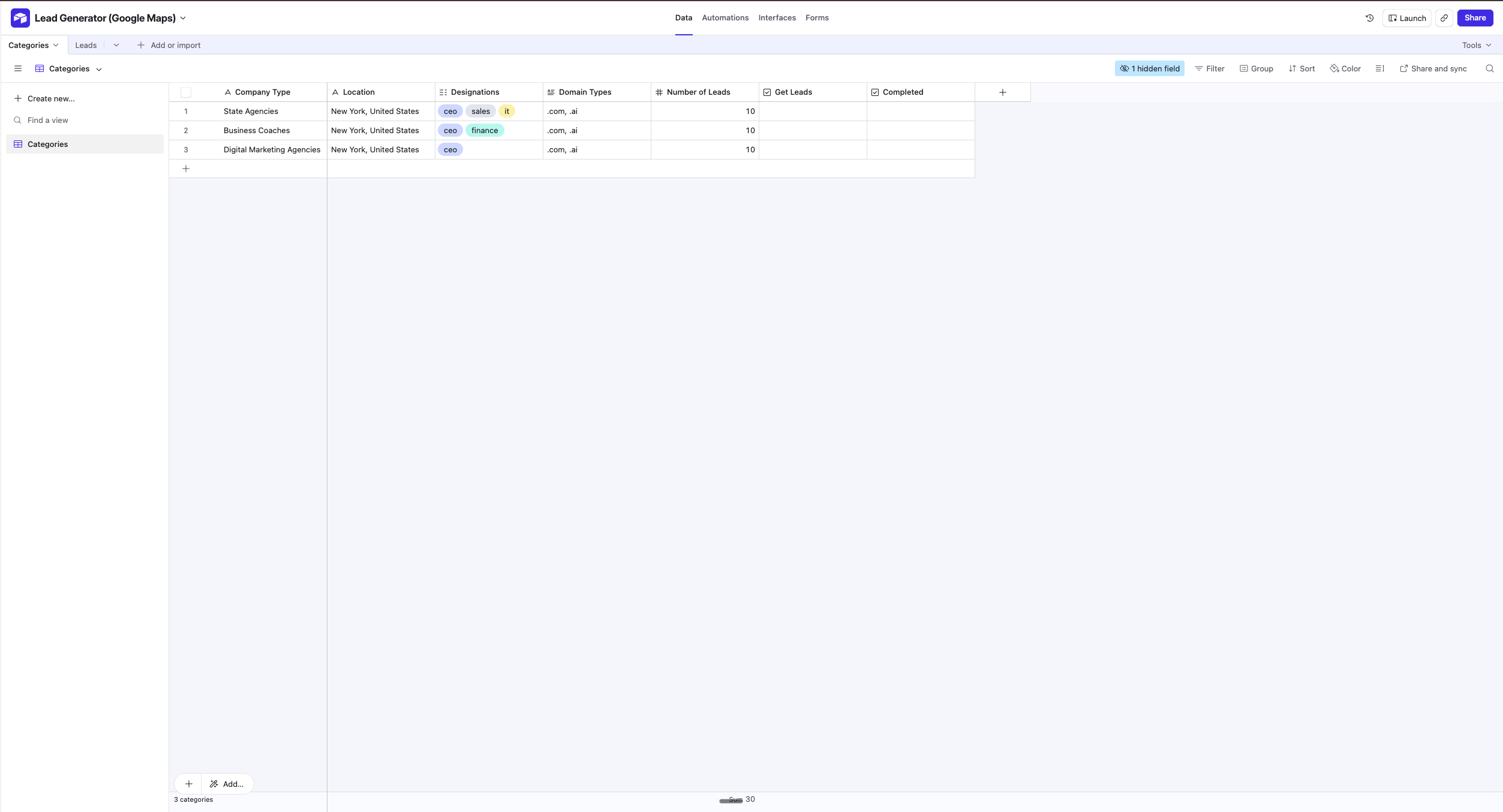
Task: Select the finance designation tag
Action: tap(484, 131)
